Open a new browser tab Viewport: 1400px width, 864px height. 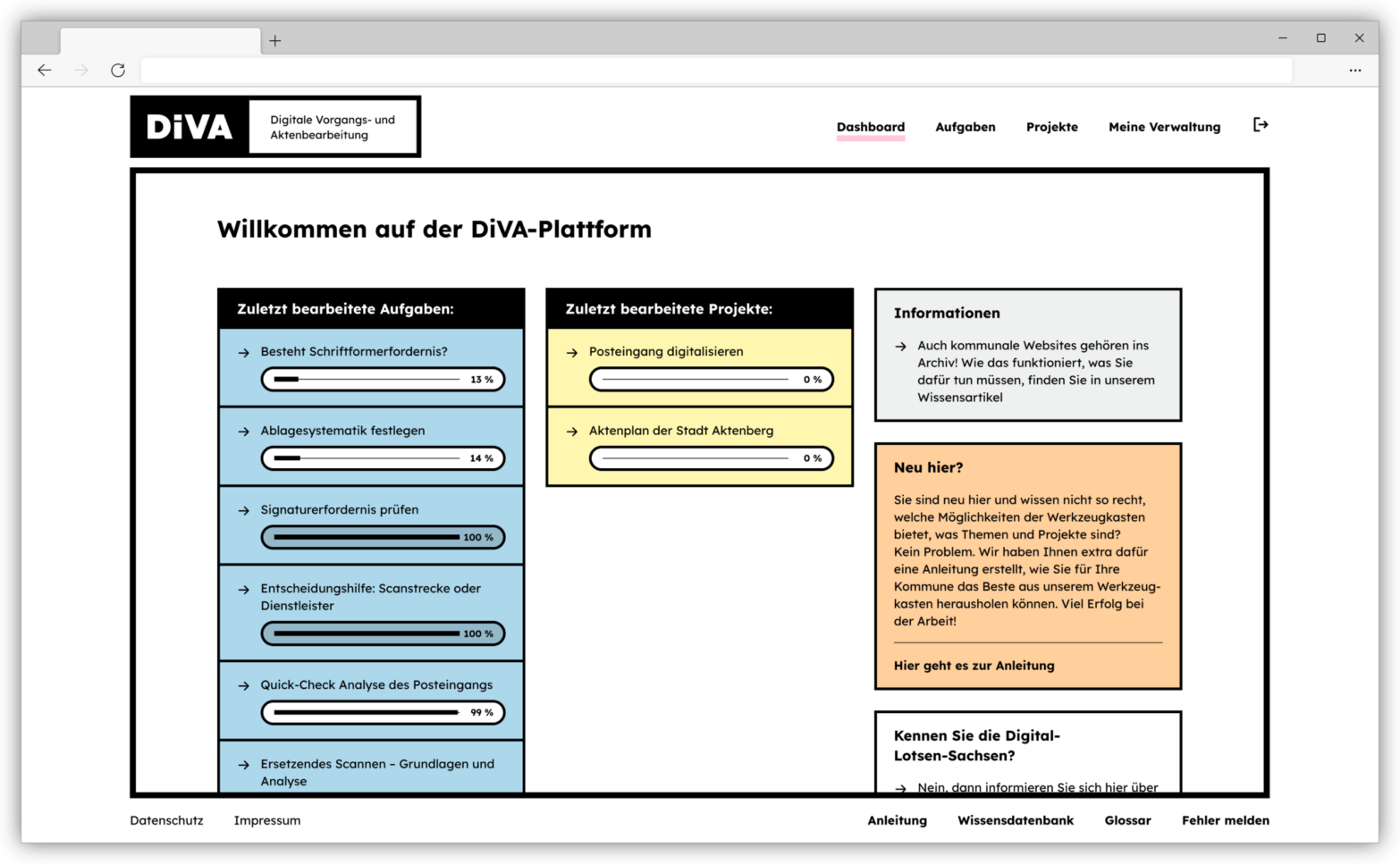coord(275,40)
